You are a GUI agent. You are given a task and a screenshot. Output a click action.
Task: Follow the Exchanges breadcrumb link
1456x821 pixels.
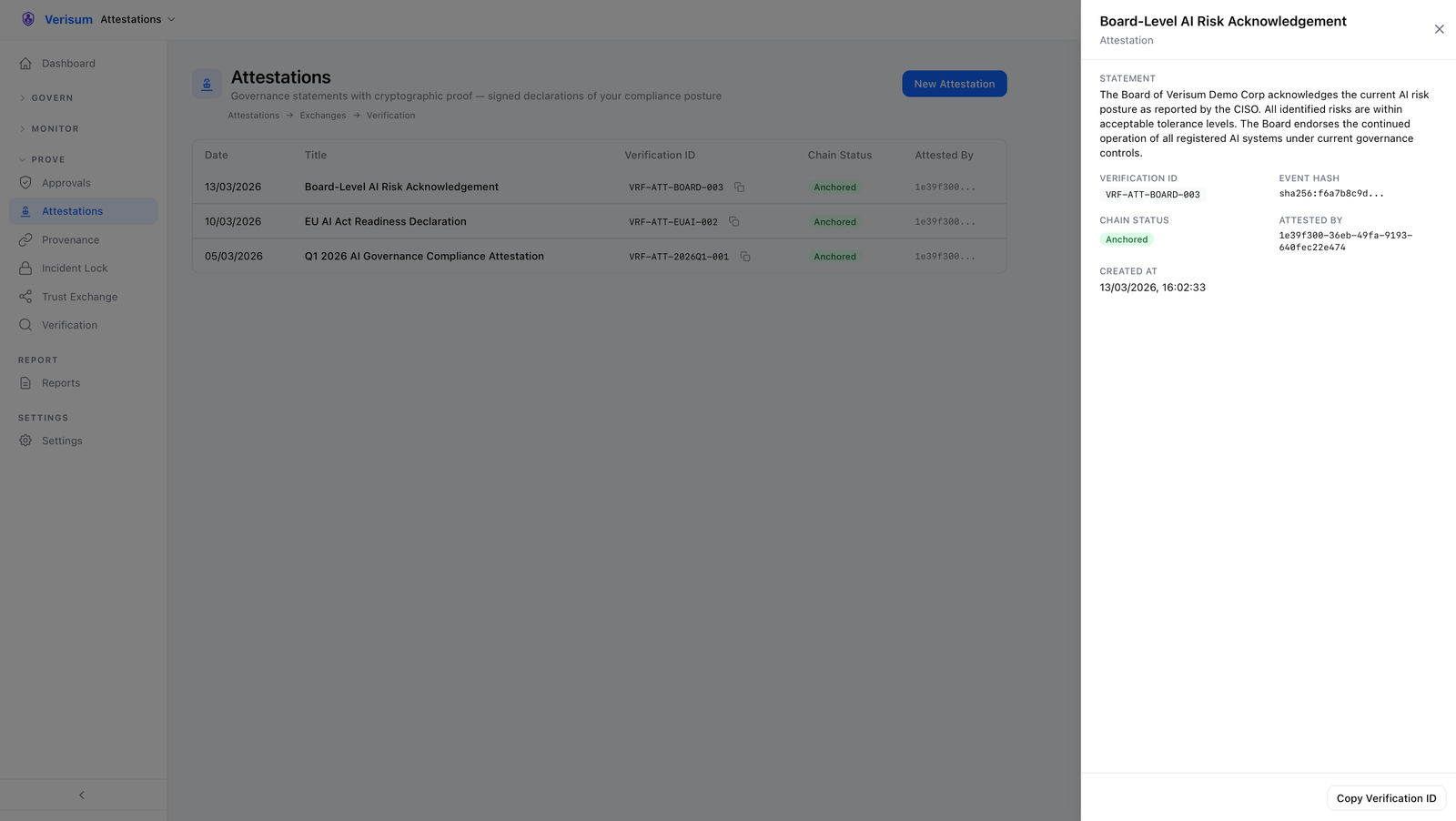pos(323,116)
